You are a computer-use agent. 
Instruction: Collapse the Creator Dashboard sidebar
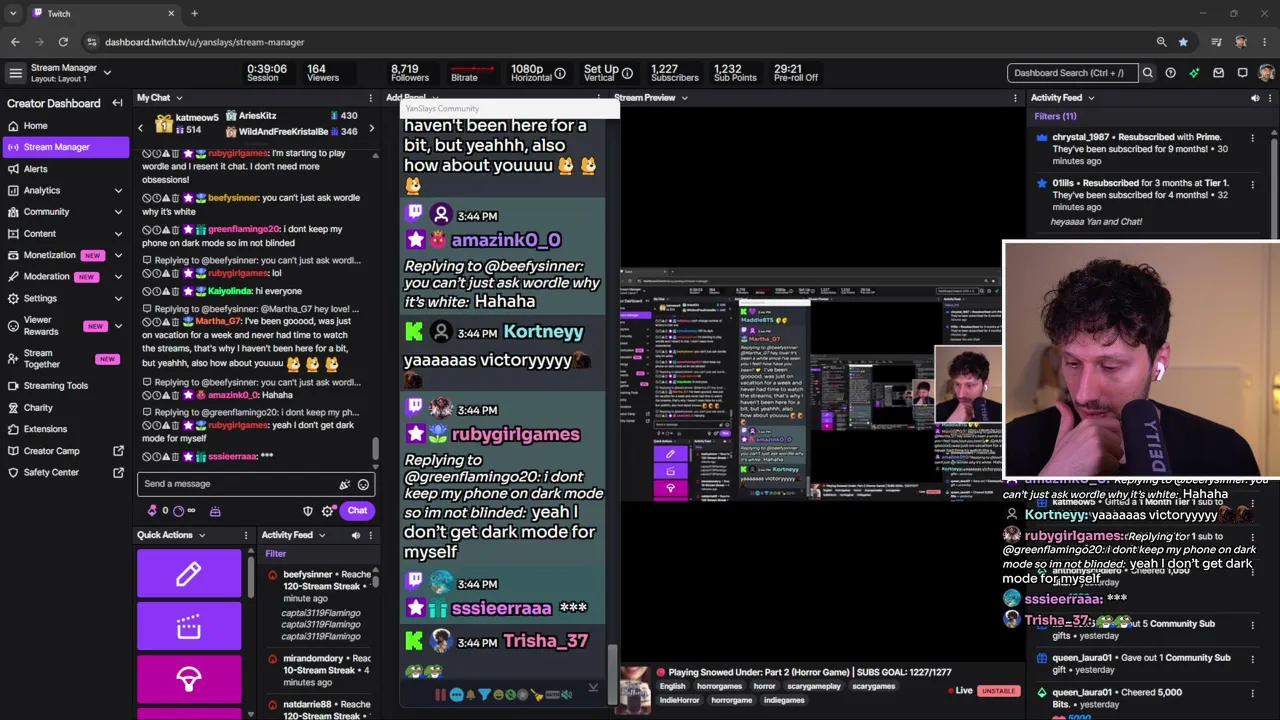(x=117, y=103)
